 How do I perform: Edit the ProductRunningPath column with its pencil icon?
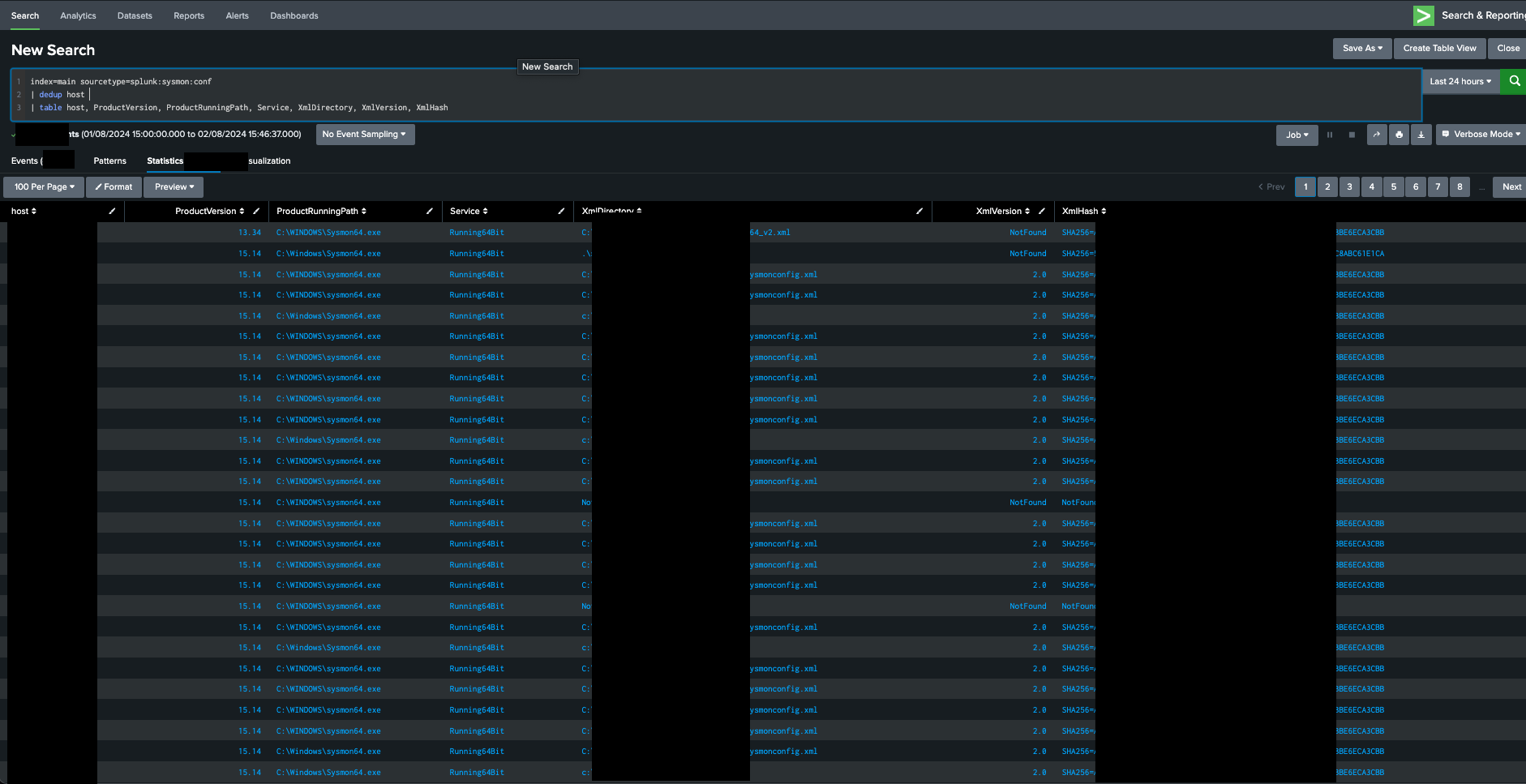429,211
